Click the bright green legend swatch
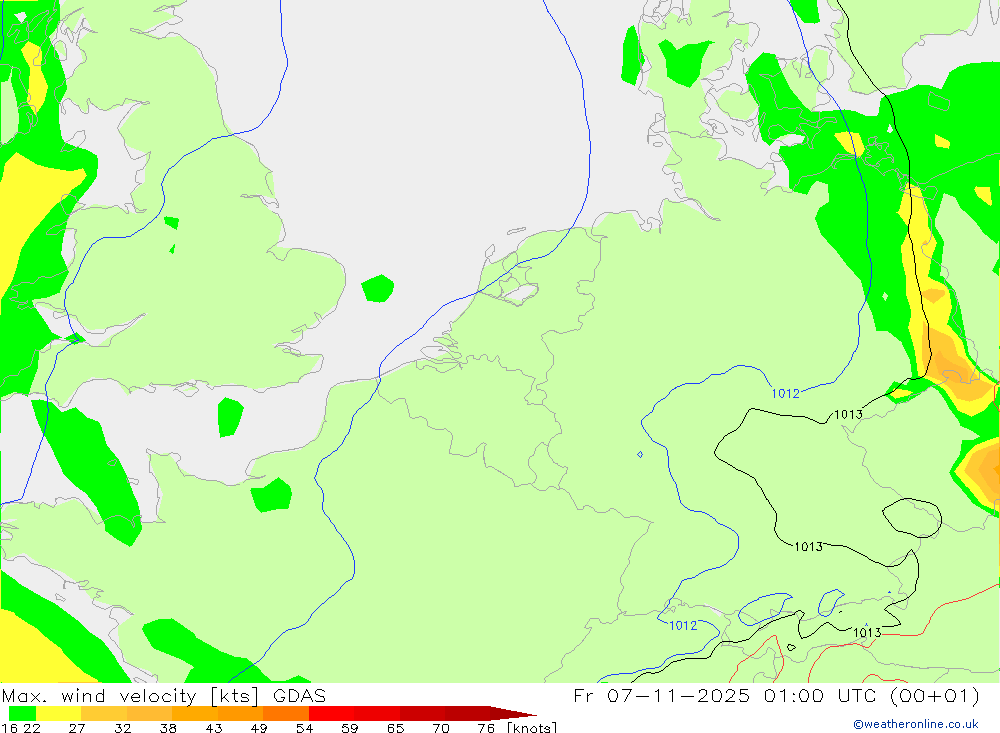Screen dimensions: 1000x733 22,713
